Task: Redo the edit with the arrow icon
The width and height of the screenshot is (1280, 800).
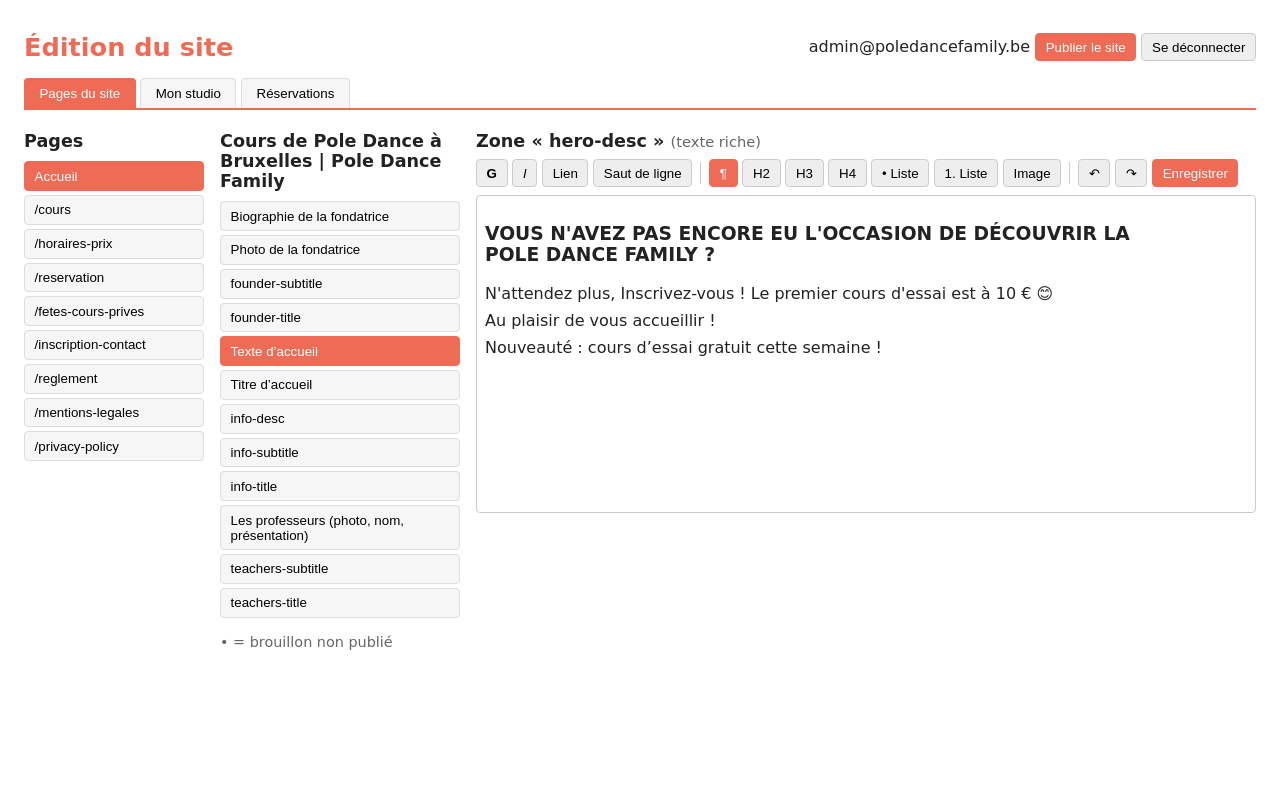Action: tap(1131, 173)
